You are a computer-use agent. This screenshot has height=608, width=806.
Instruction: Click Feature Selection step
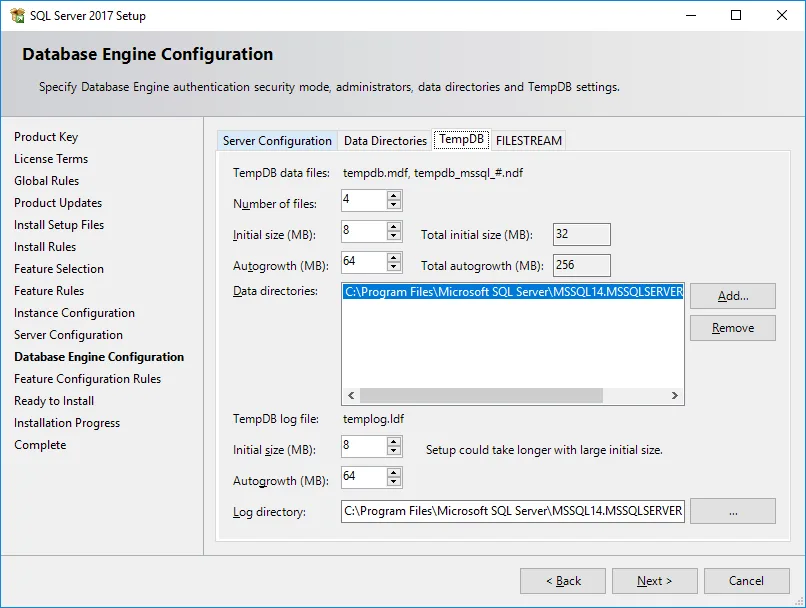click(x=59, y=269)
